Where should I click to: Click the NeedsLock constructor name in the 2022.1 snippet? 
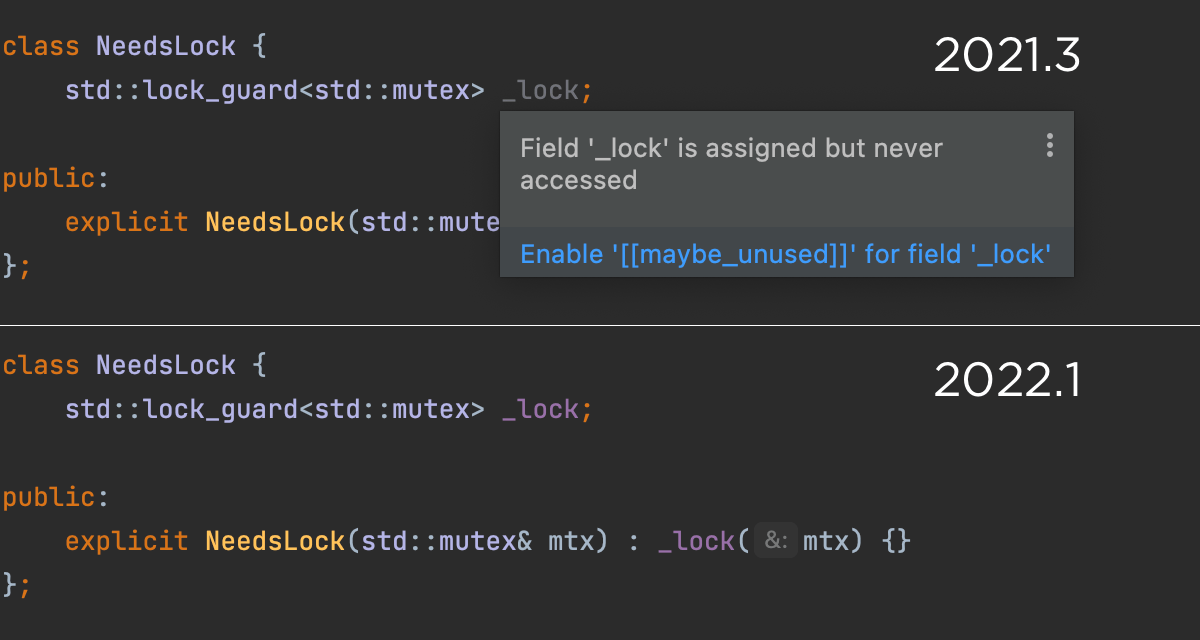click(x=275, y=541)
